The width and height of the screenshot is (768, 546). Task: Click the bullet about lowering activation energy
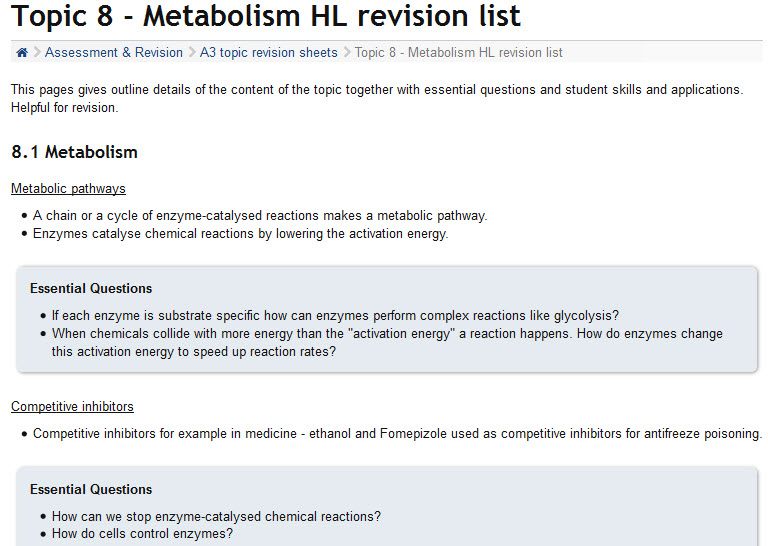tap(240, 234)
